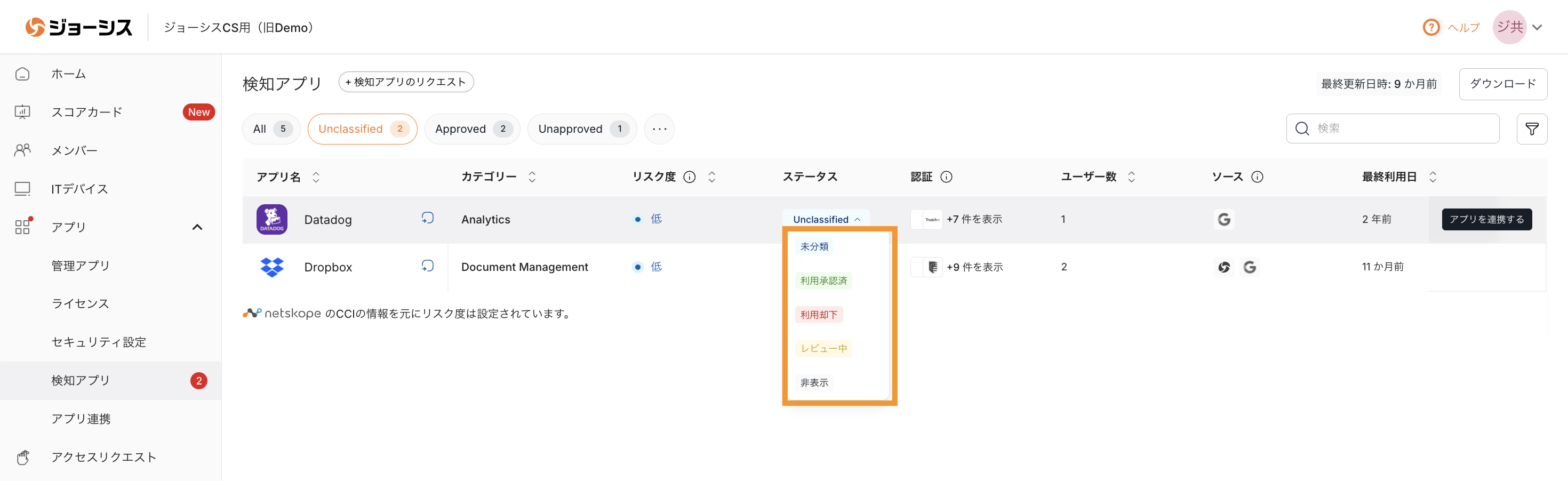The image size is (1568, 481).
Task: Click the Dropbox app icon
Action: tap(271, 267)
